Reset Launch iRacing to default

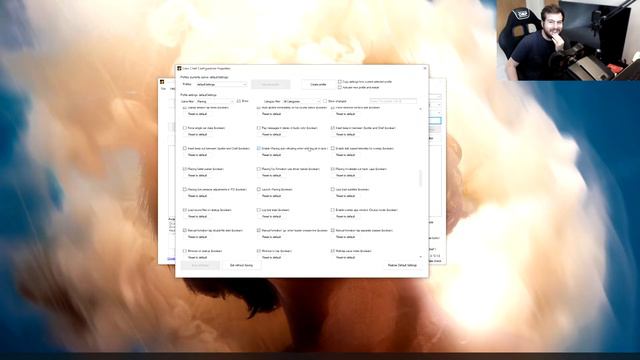coord(271,196)
